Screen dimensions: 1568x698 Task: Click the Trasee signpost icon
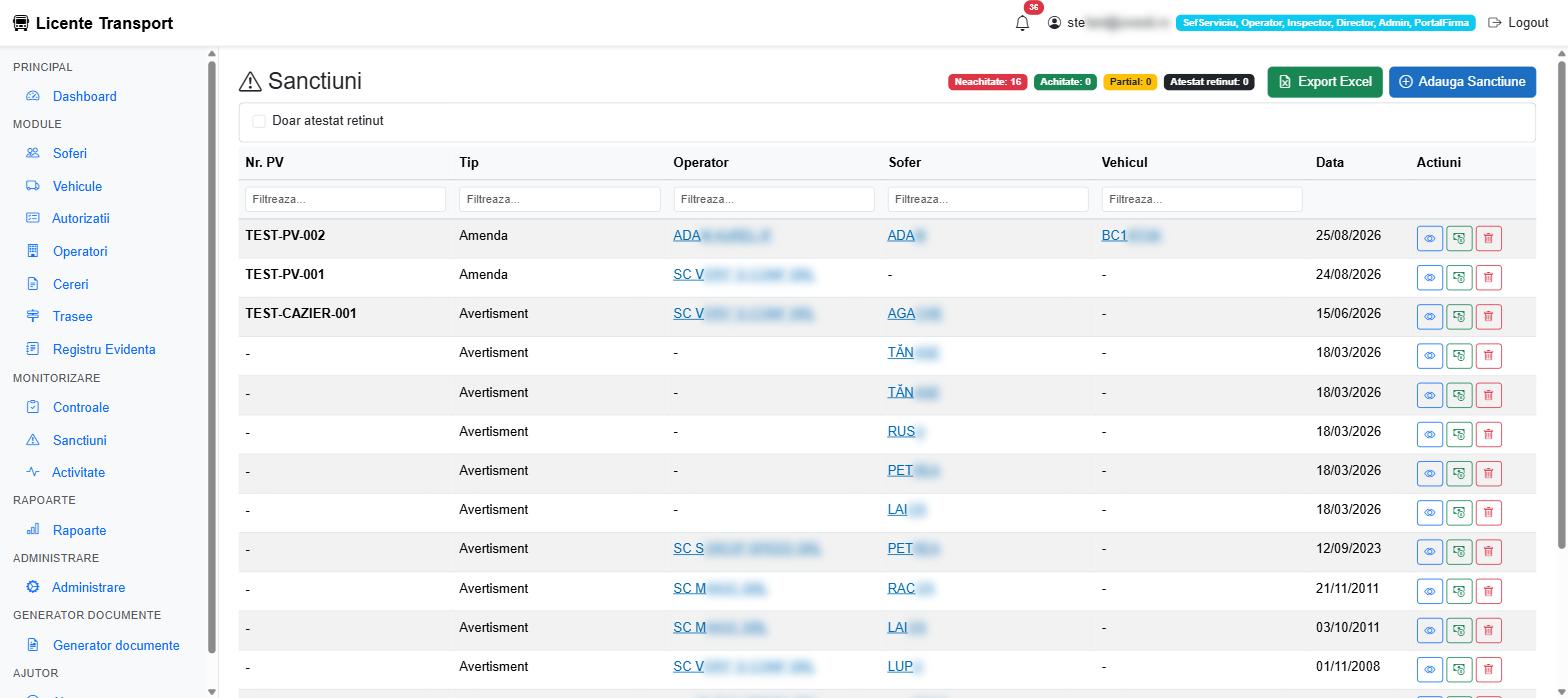coord(33,316)
